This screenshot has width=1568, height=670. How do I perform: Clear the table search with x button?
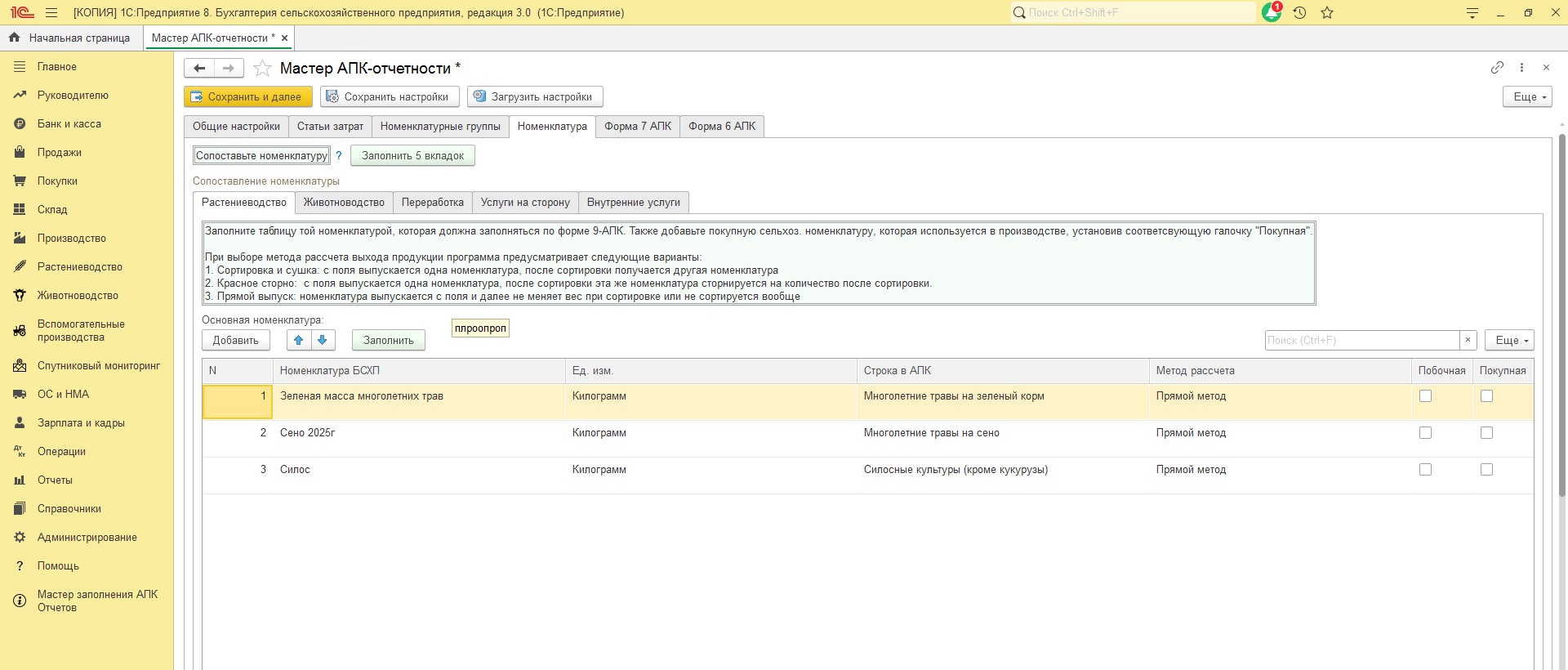[x=1468, y=340]
